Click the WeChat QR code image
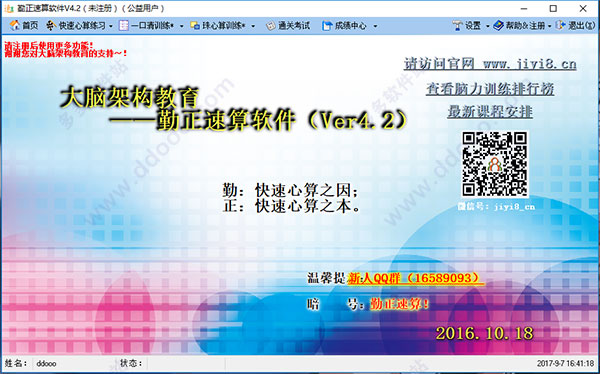600x374 pixels. (x=495, y=164)
